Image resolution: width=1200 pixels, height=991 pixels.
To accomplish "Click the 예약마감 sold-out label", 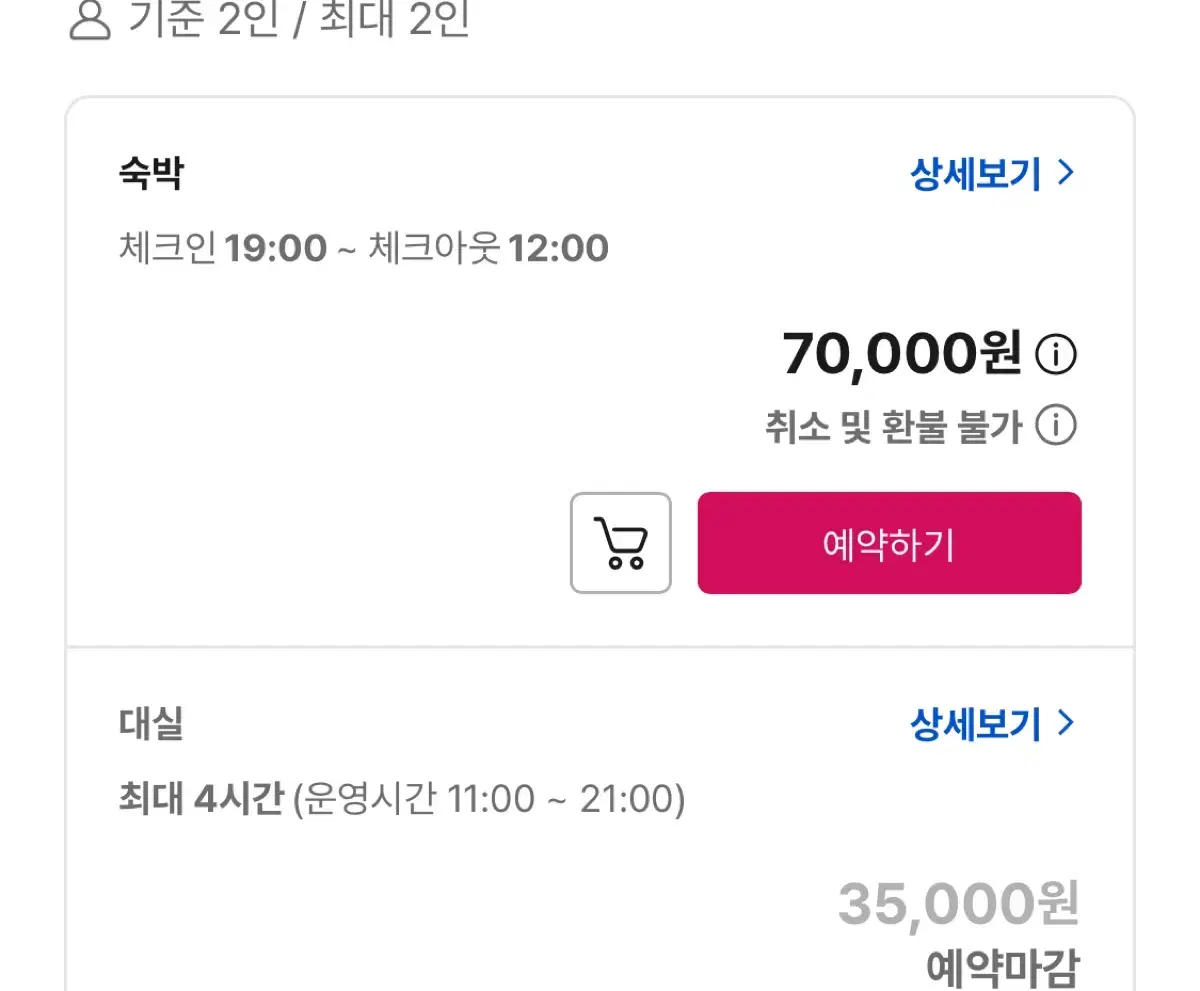I will point(1003,968).
